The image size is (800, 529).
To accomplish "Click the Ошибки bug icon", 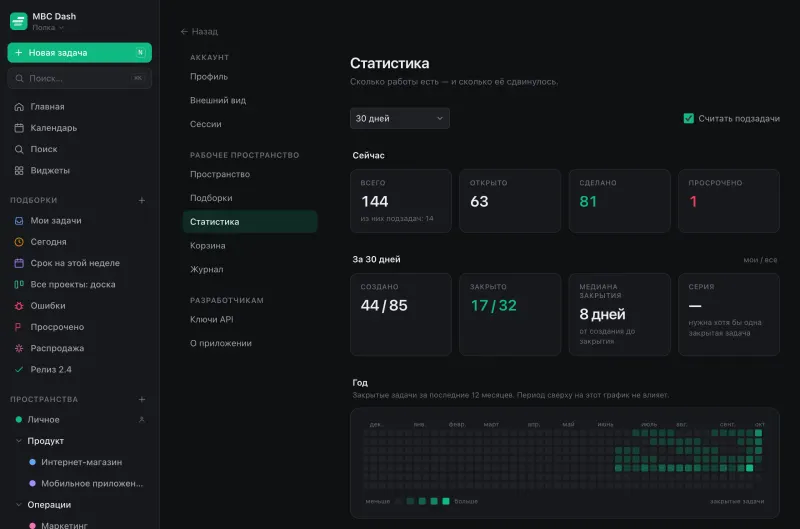I will pos(19,306).
